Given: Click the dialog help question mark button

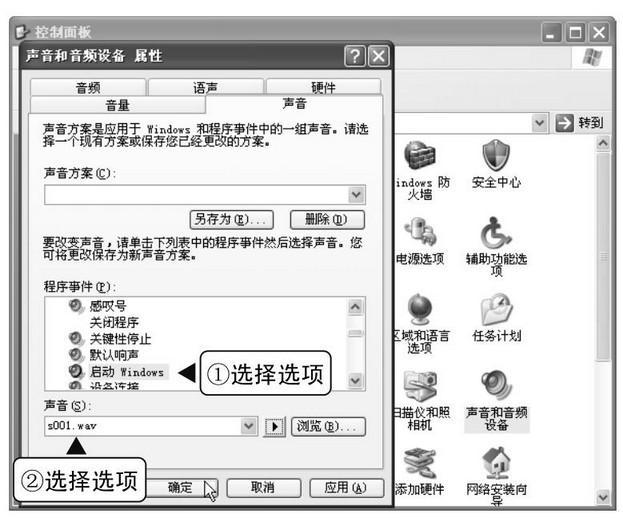Looking at the screenshot, I should point(355,56).
